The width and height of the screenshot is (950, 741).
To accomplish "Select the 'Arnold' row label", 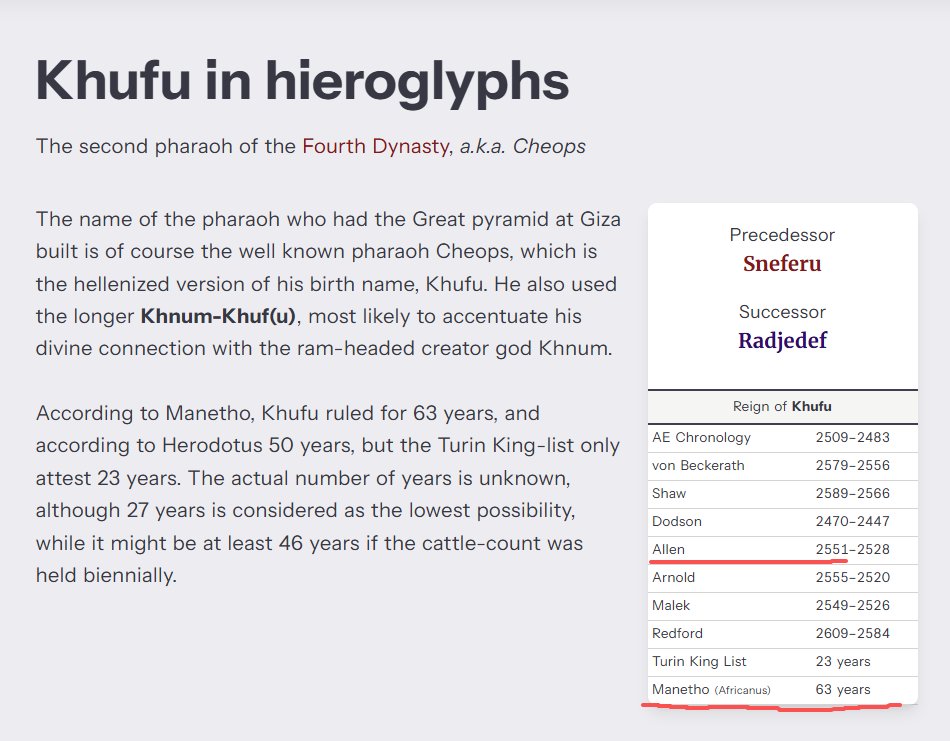I will tap(673, 577).
